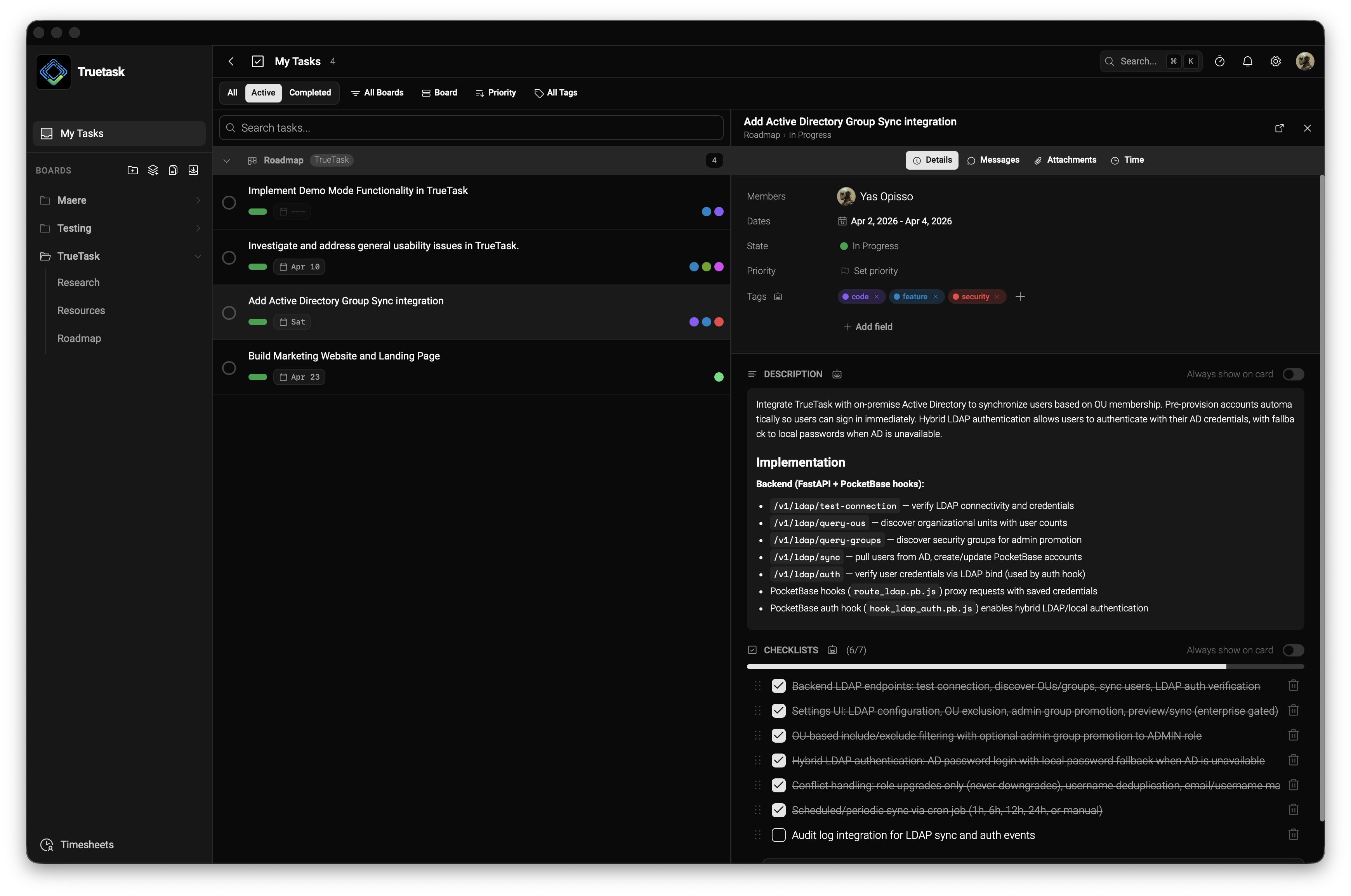Screen dimensions: 1351x896
Task: Click the add board stack icon
Action: tap(153, 170)
